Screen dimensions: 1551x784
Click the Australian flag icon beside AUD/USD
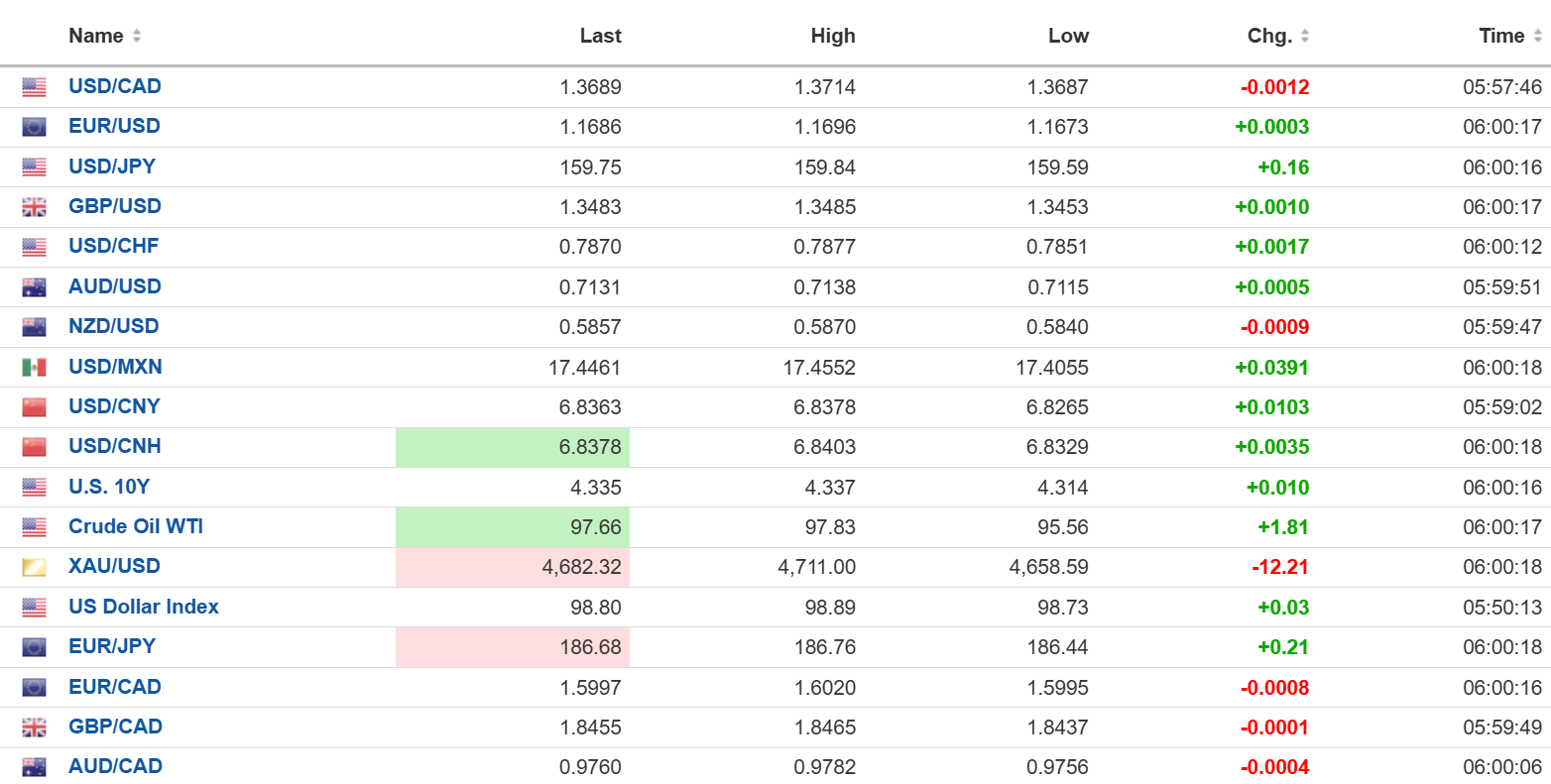coord(34,287)
